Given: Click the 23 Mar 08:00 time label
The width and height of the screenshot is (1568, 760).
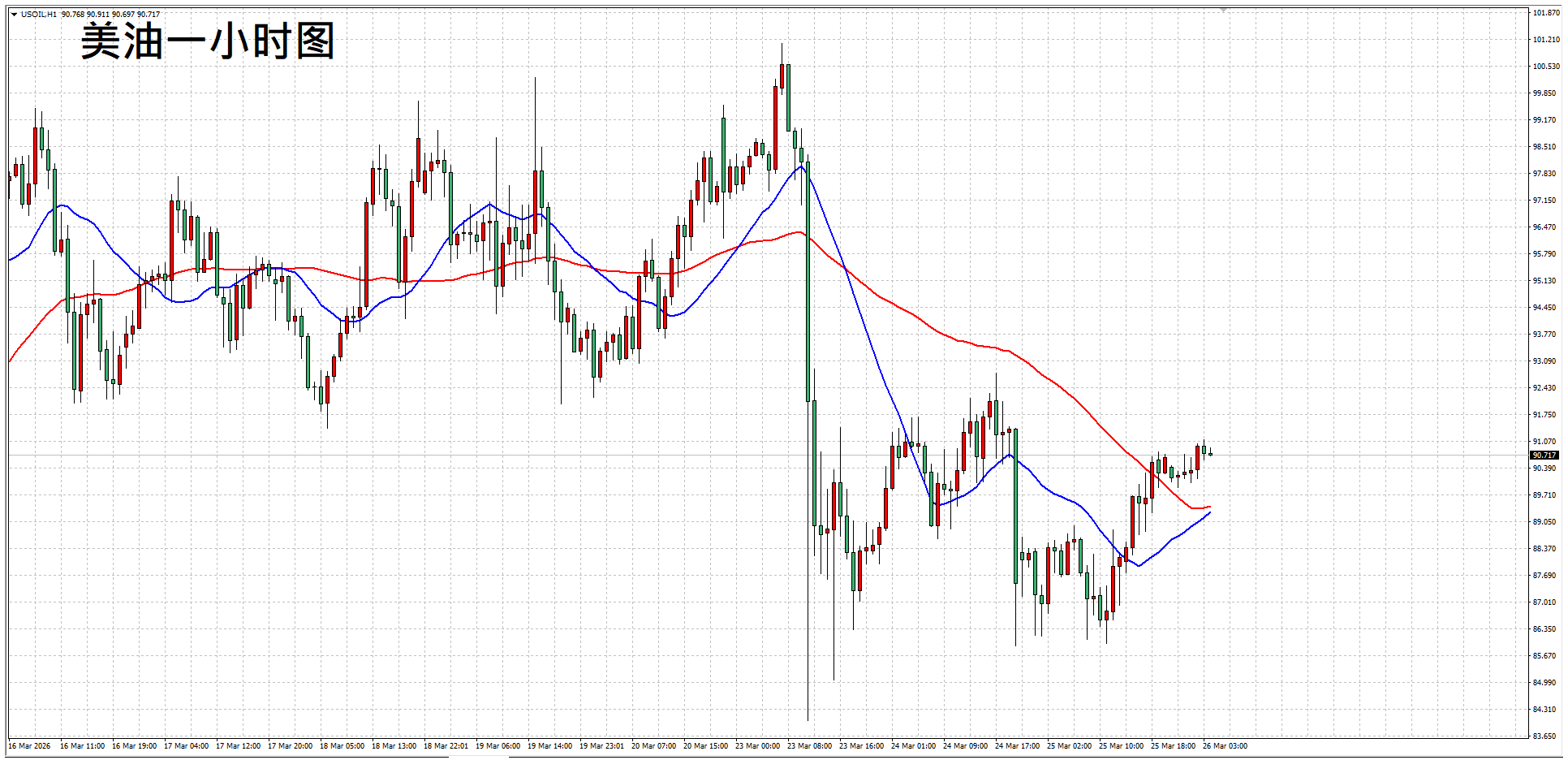Looking at the screenshot, I should pos(809,746).
